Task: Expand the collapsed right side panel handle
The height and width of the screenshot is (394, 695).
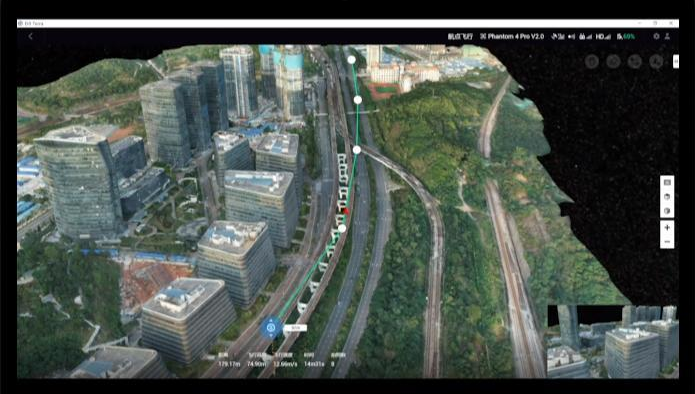Action: [676, 61]
